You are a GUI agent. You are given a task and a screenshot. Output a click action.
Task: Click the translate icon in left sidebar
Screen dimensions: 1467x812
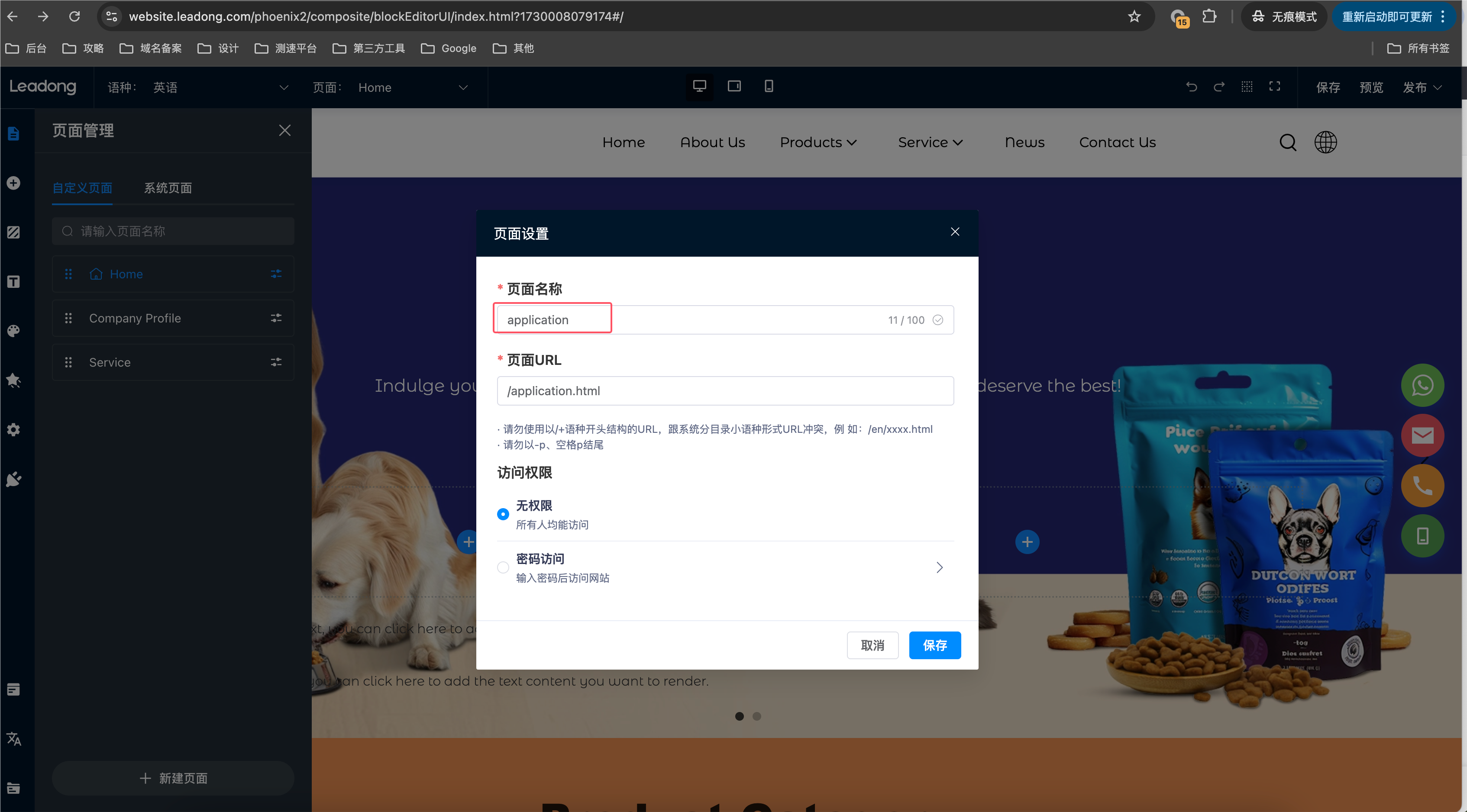pyautogui.click(x=14, y=738)
